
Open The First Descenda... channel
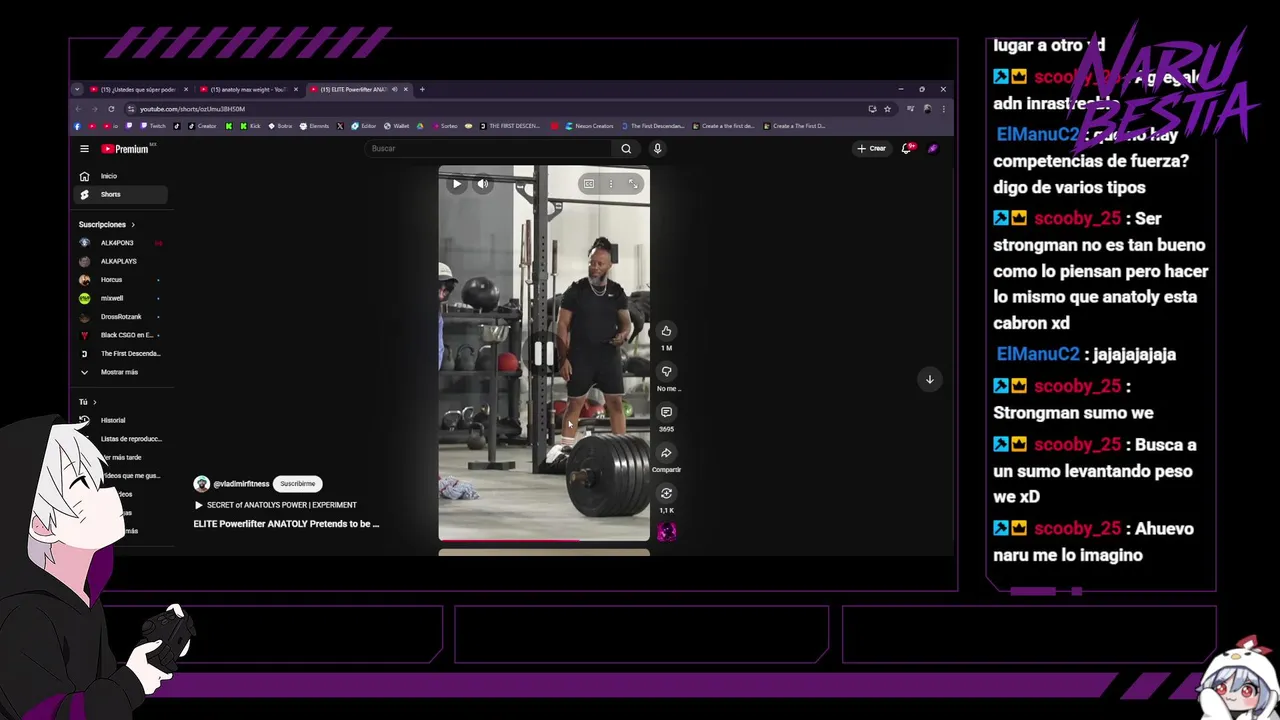(x=120, y=354)
